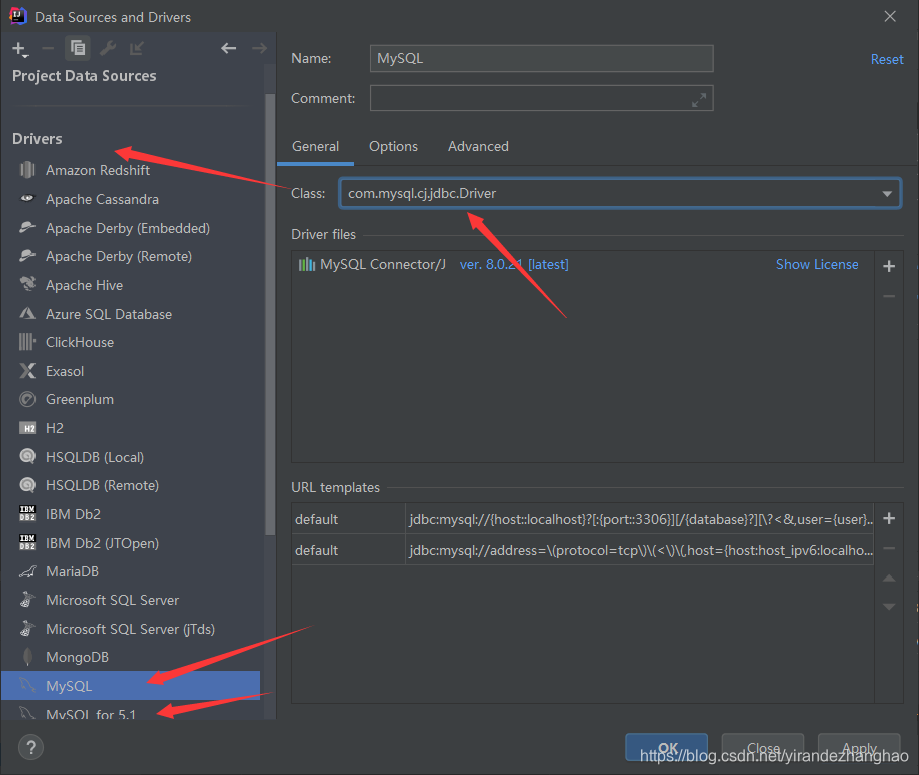Click the Greenplum circle icon
The width and height of the screenshot is (919, 775).
click(x=27, y=399)
